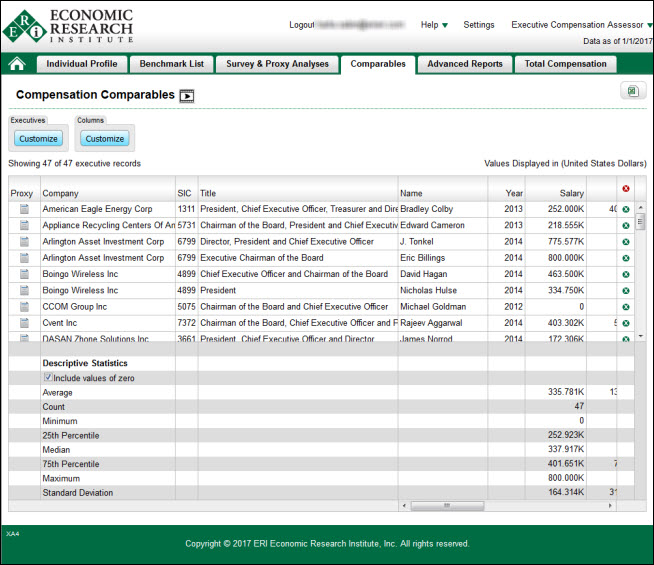Open proxy document for Cvent Inc

[x=24, y=323]
